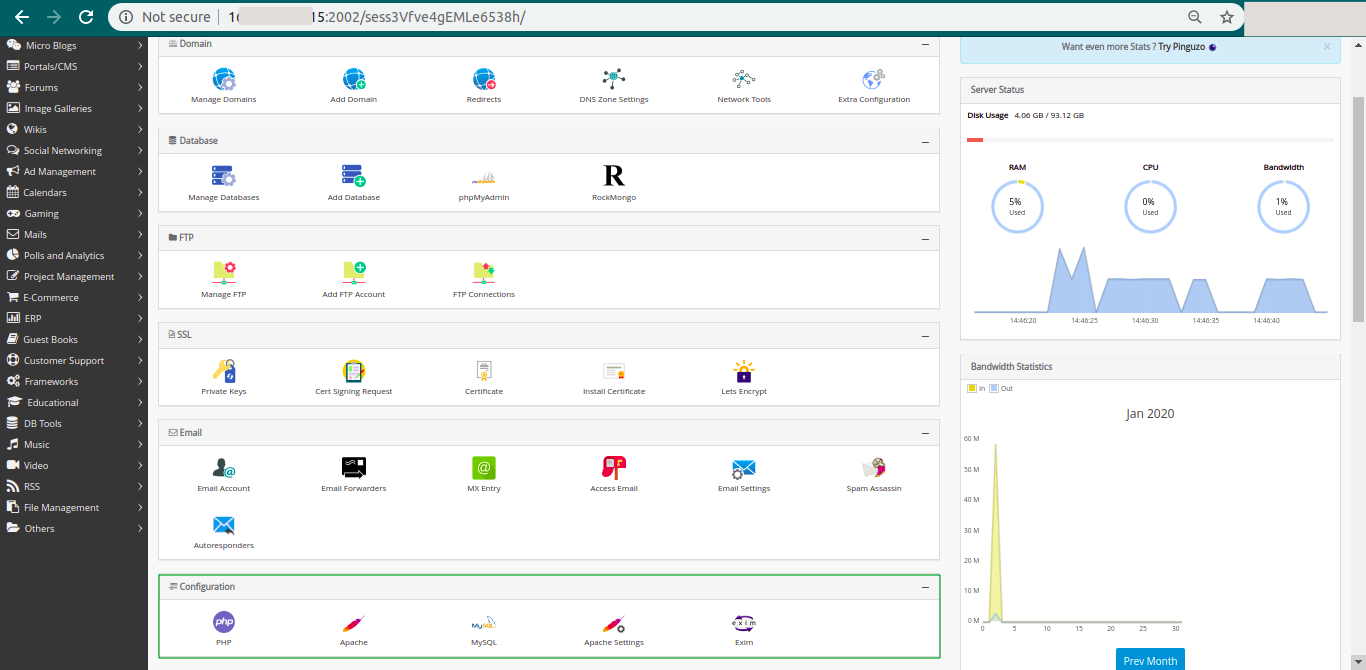Open SSL Private Keys
1366x670 pixels.
tap(223, 371)
